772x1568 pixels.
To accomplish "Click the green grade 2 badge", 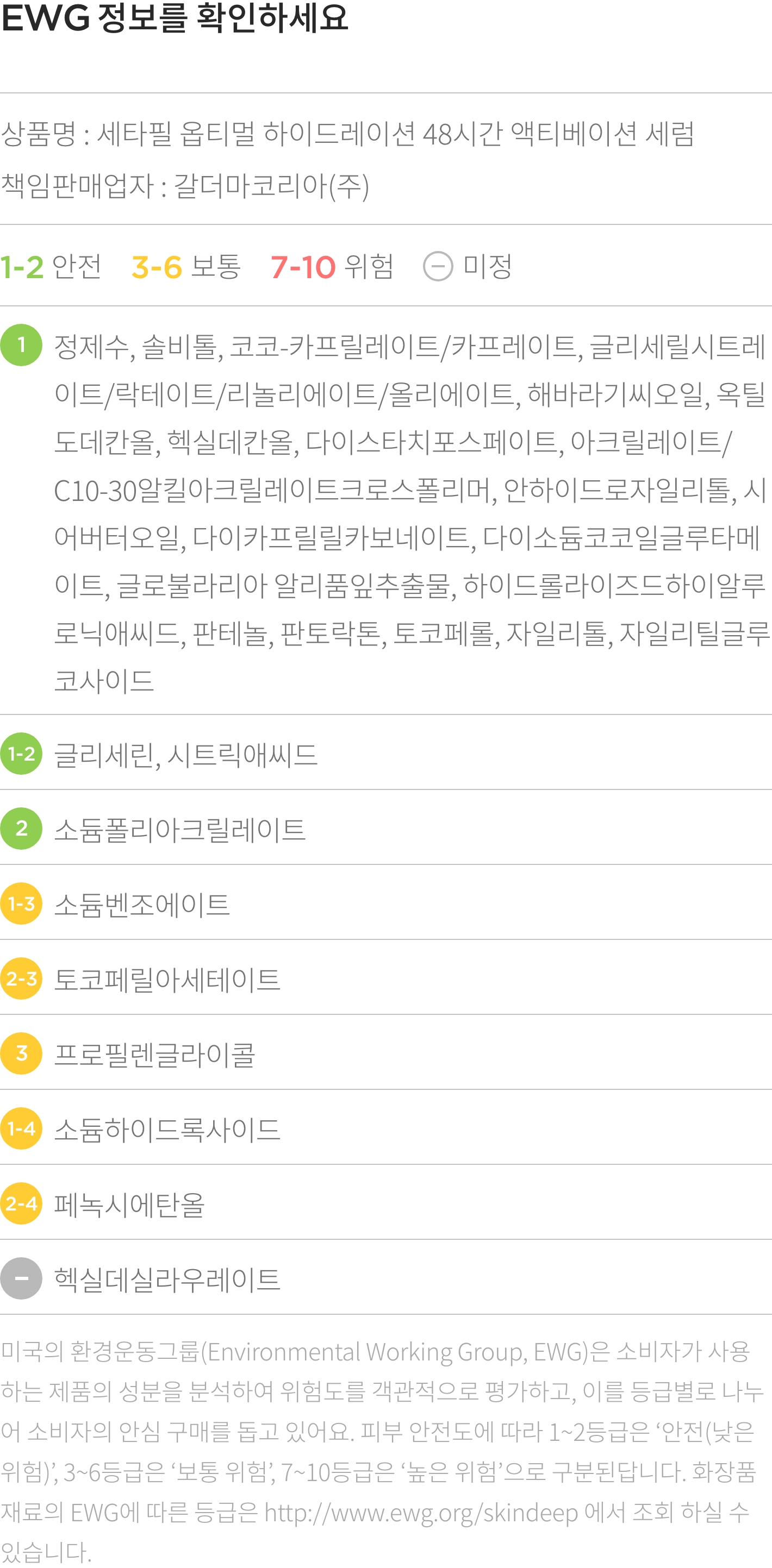I will [21, 829].
